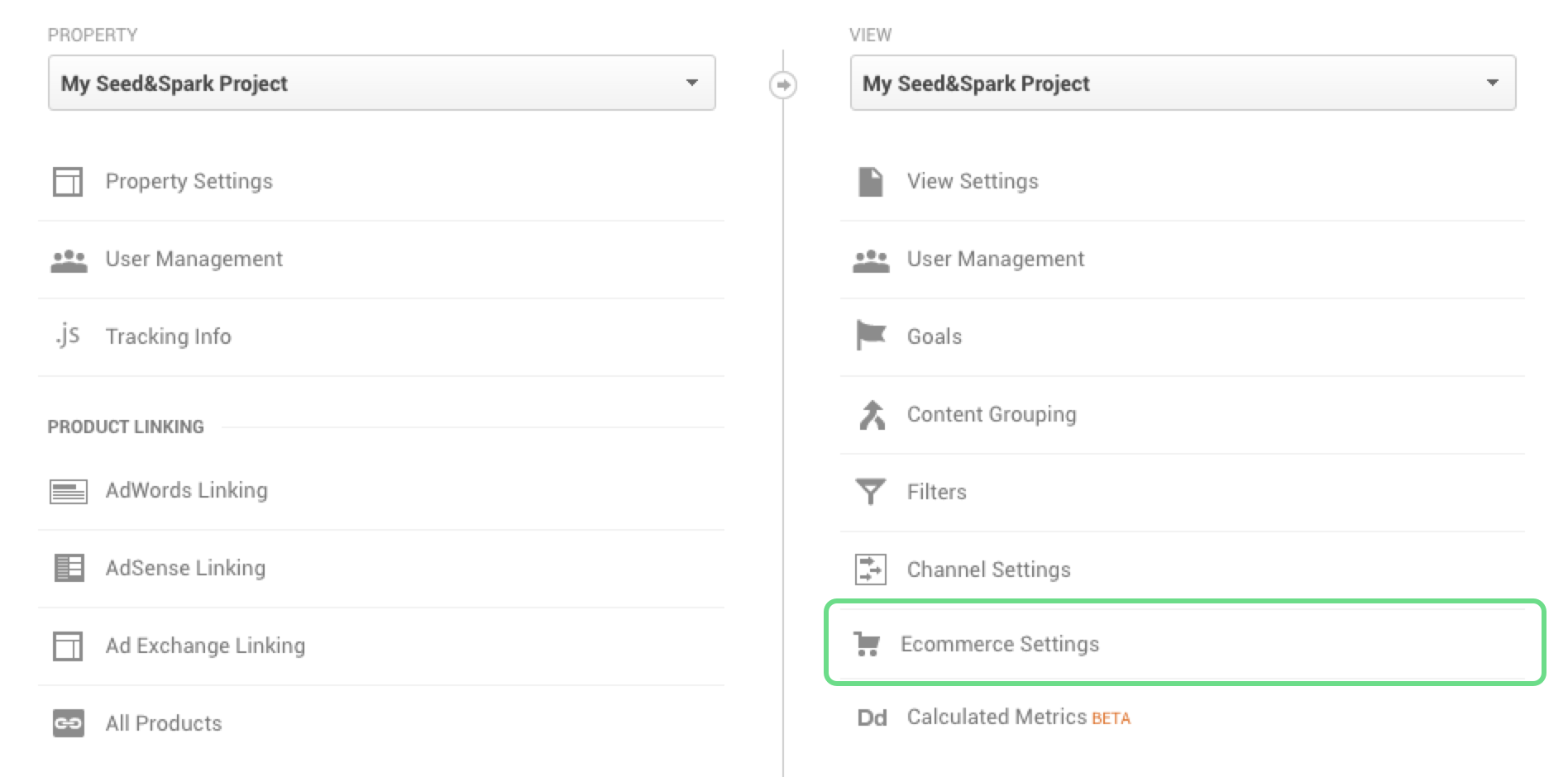Screen dimensions: 1568x777
Task: Open Filters
Action: point(936,493)
